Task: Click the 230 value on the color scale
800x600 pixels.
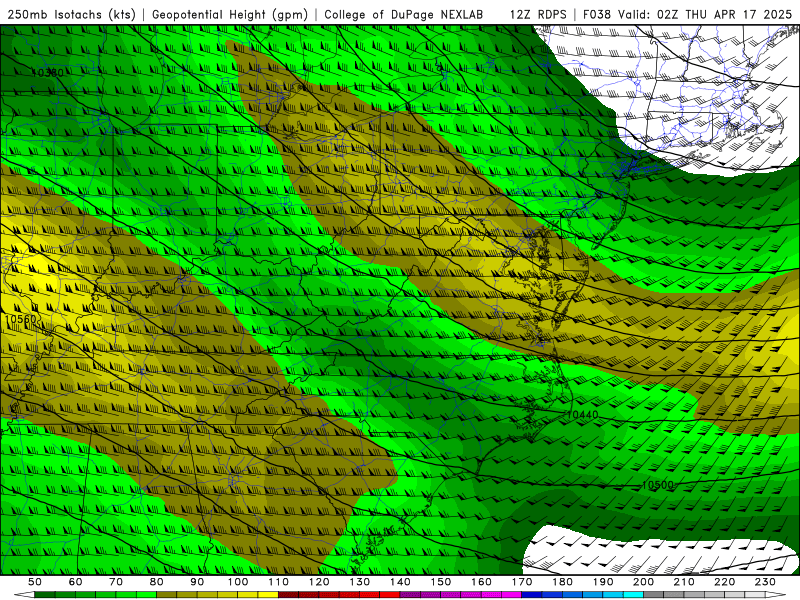Action: [x=765, y=582]
